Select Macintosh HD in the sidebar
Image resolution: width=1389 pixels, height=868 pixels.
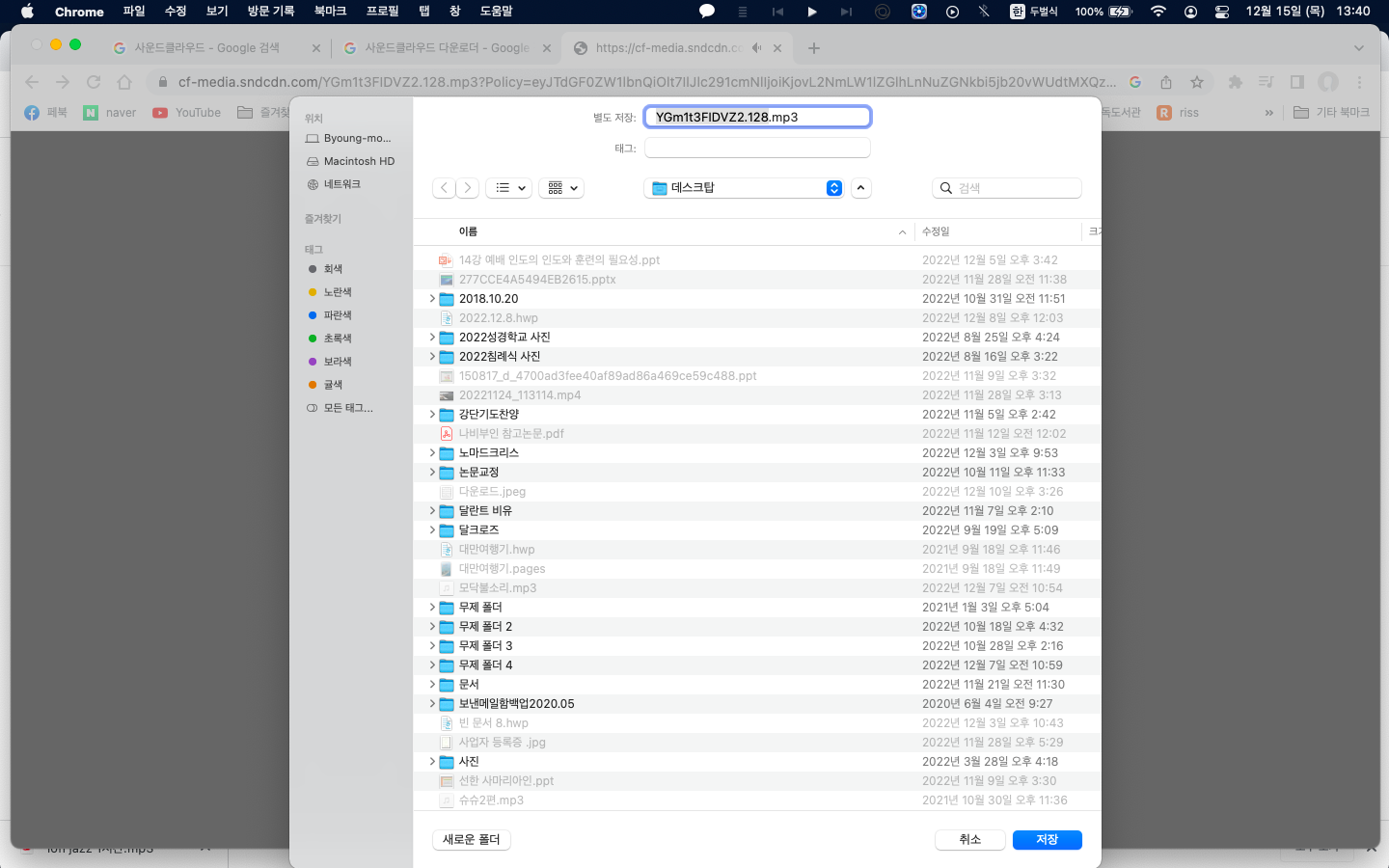click(351, 161)
